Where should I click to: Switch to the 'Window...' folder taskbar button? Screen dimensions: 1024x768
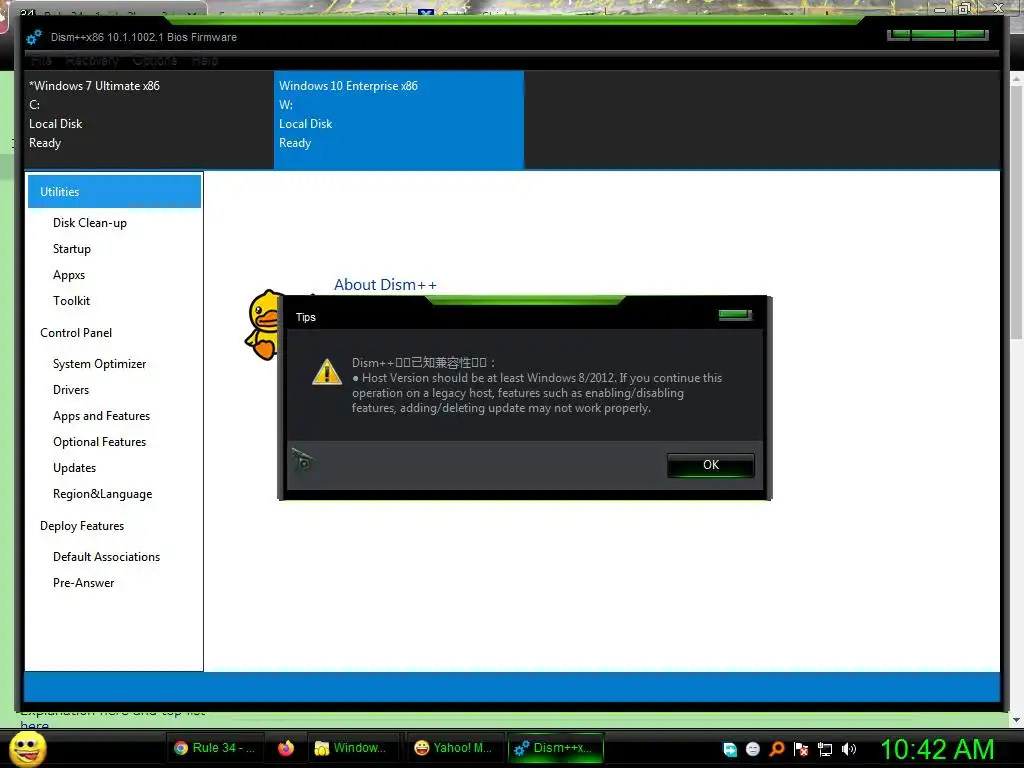[351, 748]
